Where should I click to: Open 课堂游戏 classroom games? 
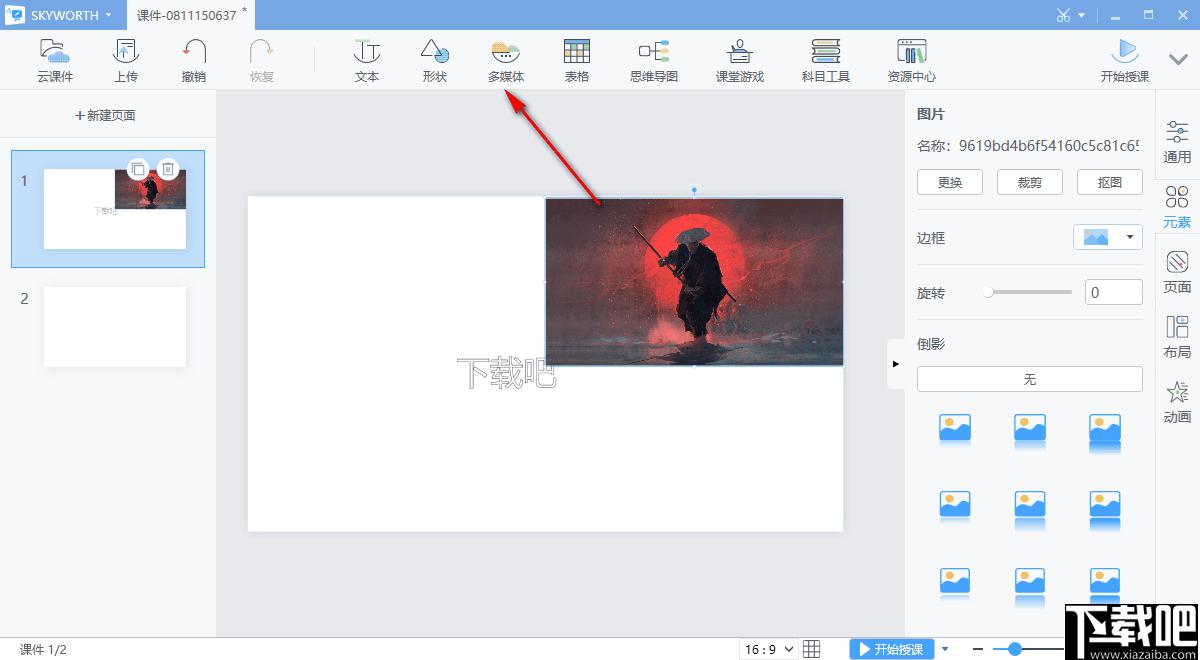click(740, 60)
